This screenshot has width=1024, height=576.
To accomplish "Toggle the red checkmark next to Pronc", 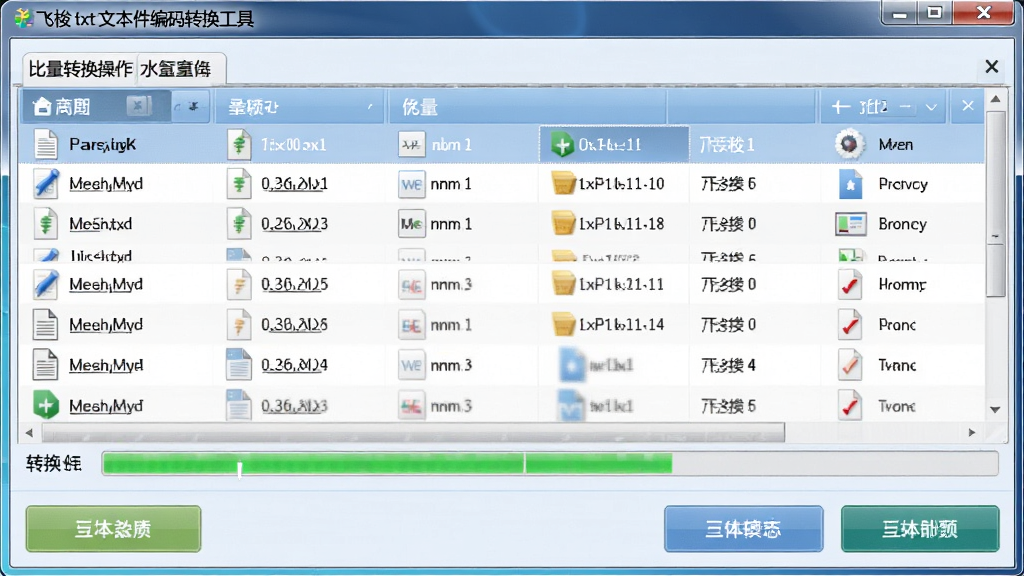I will [x=850, y=325].
